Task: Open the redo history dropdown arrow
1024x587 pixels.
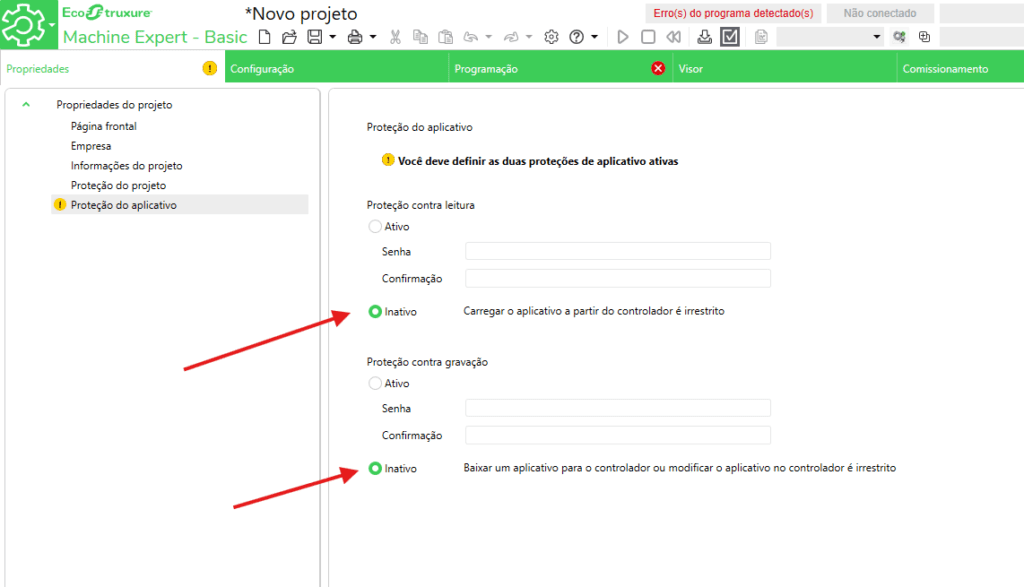Action: (x=529, y=37)
